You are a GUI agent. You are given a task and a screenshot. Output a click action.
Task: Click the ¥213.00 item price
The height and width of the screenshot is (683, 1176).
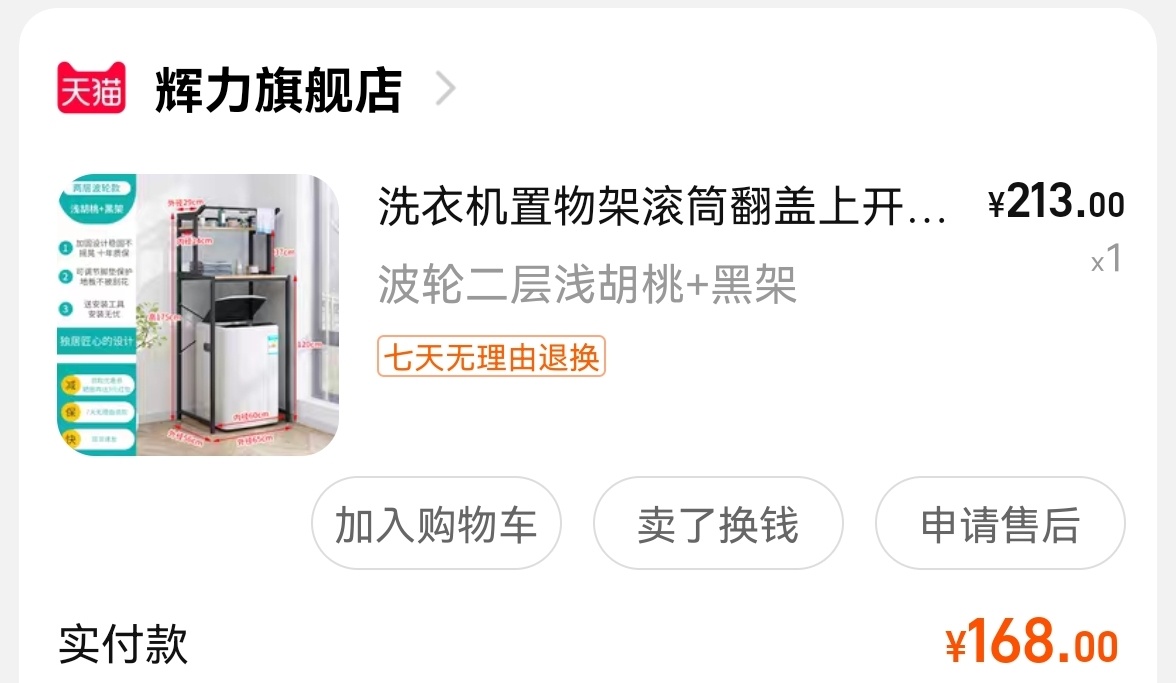pos(1056,202)
